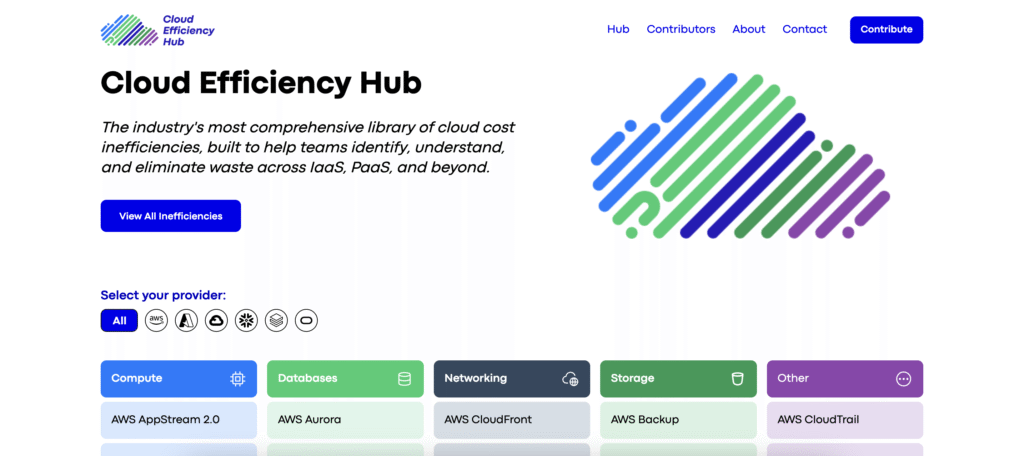Click the italic description paragraph text
This screenshot has width=1024, height=456.
(308, 147)
